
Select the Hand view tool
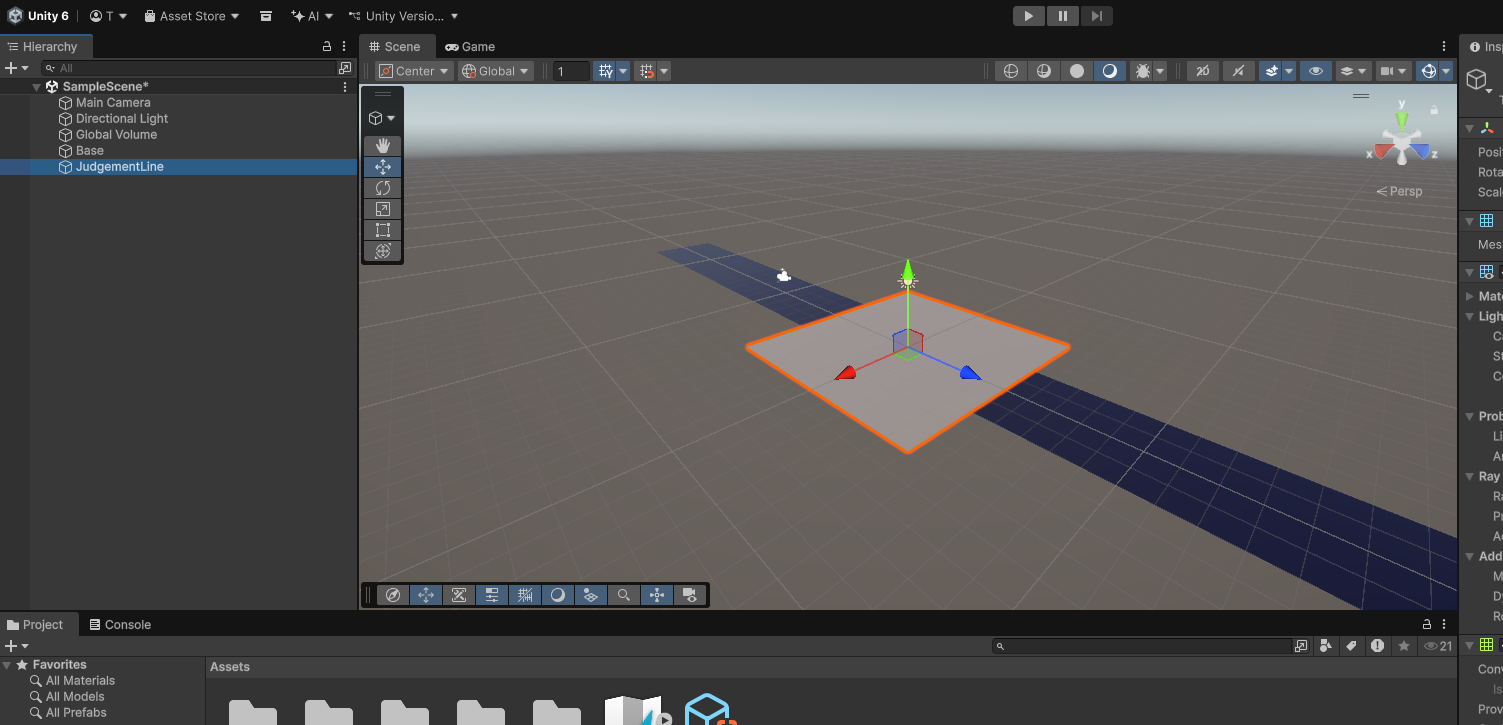click(x=382, y=146)
